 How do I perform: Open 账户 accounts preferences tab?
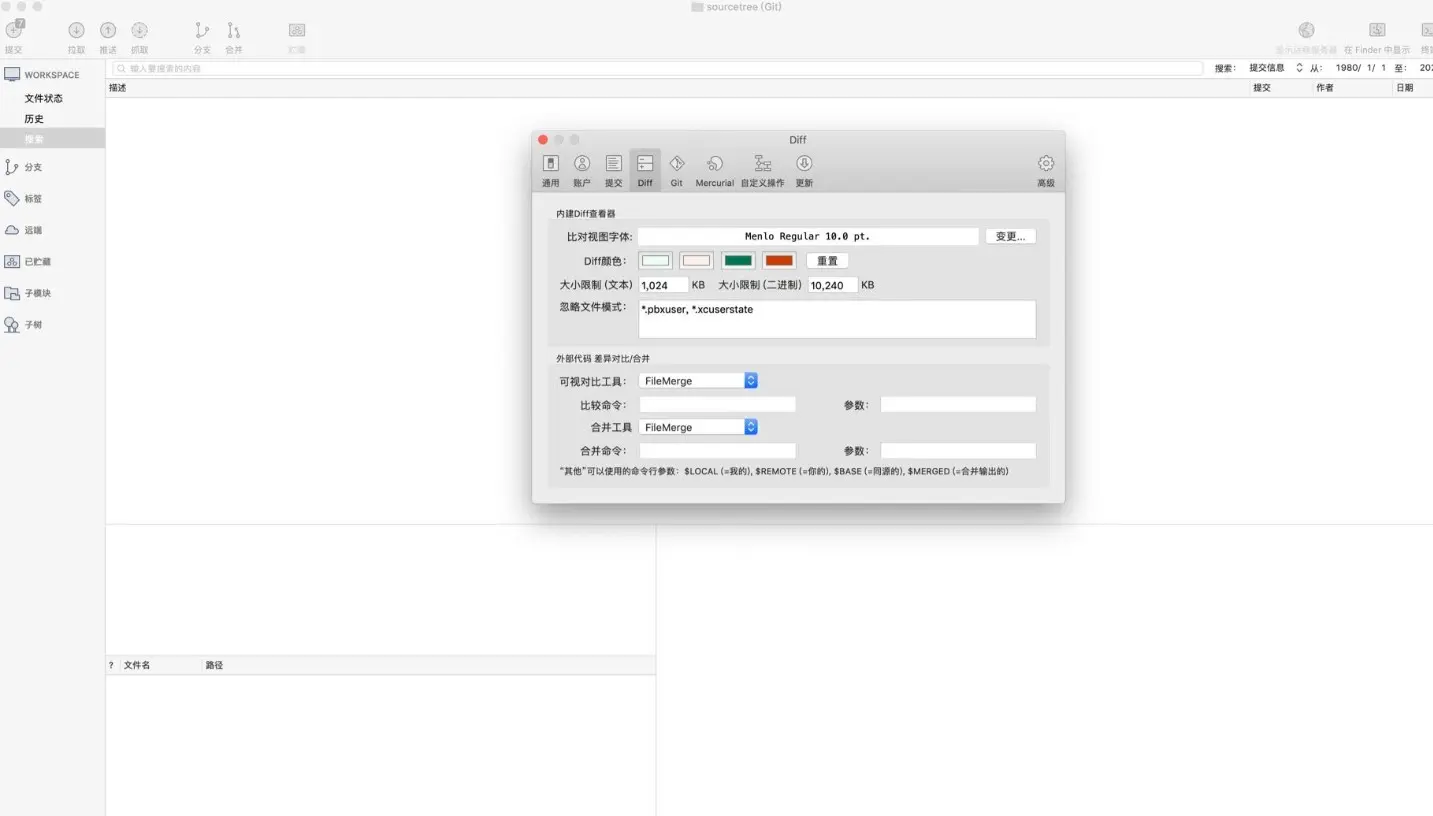point(582,170)
